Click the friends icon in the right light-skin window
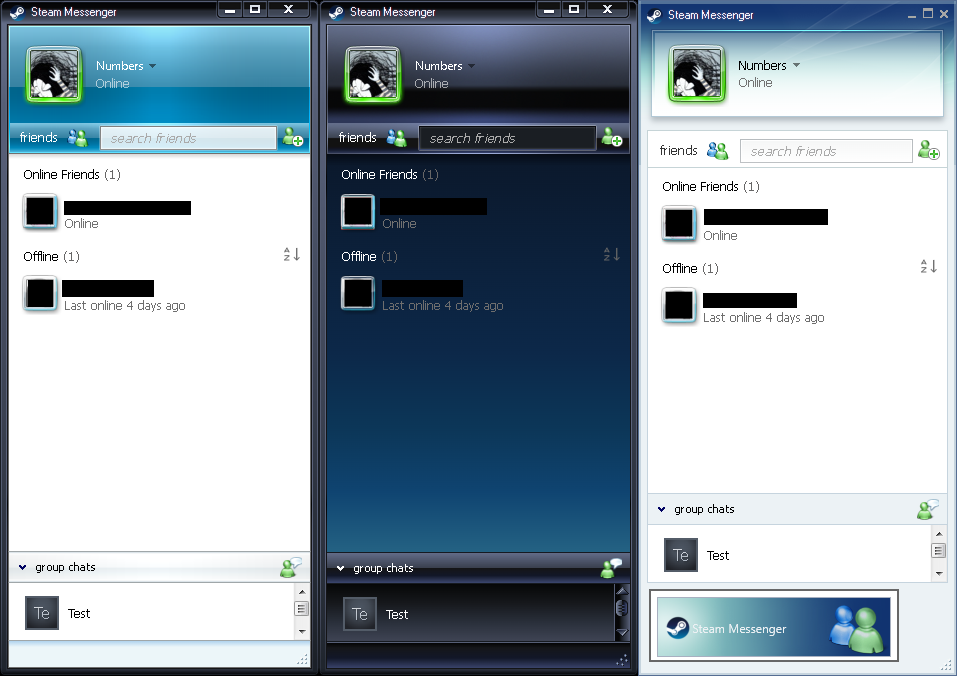The image size is (957, 676). tap(718, 150)
